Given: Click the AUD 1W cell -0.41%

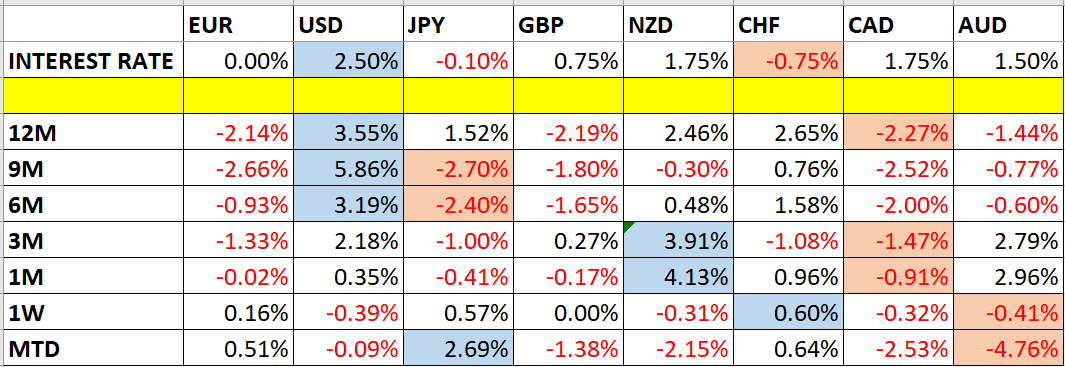Looking at the screenshot, I should (1009, 313).
